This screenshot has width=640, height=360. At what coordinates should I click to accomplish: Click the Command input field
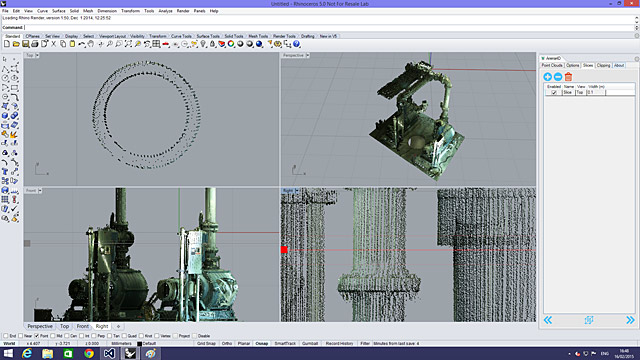(329, 27)
